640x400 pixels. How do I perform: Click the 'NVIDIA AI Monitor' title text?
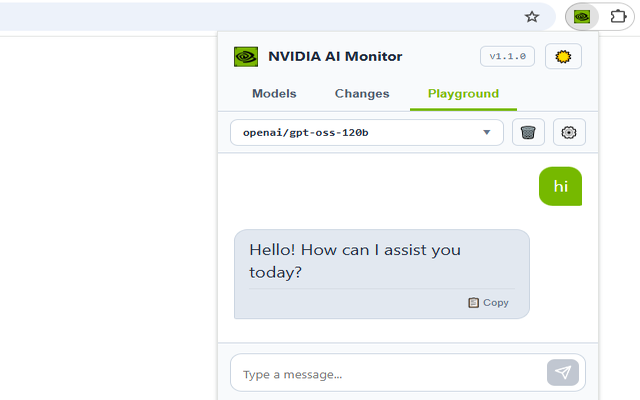[335, 56]
